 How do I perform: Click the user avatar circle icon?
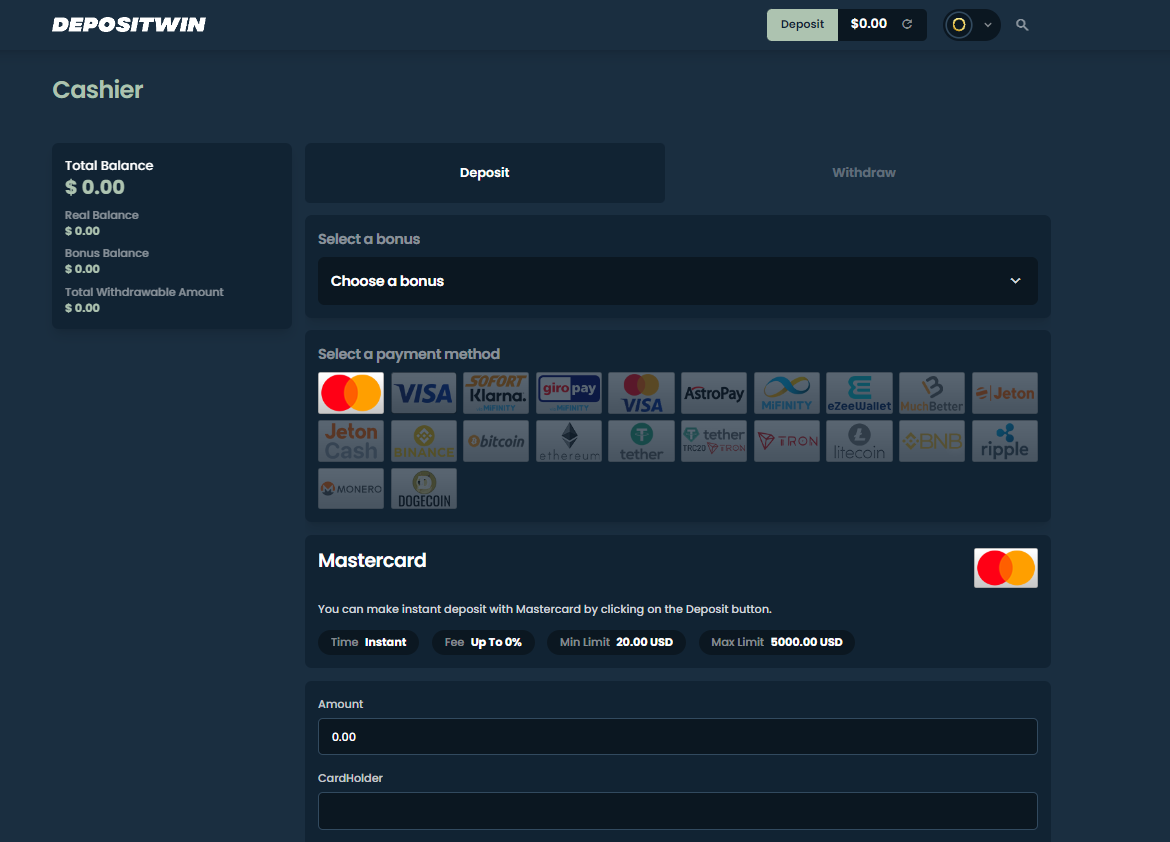[959, 25]
